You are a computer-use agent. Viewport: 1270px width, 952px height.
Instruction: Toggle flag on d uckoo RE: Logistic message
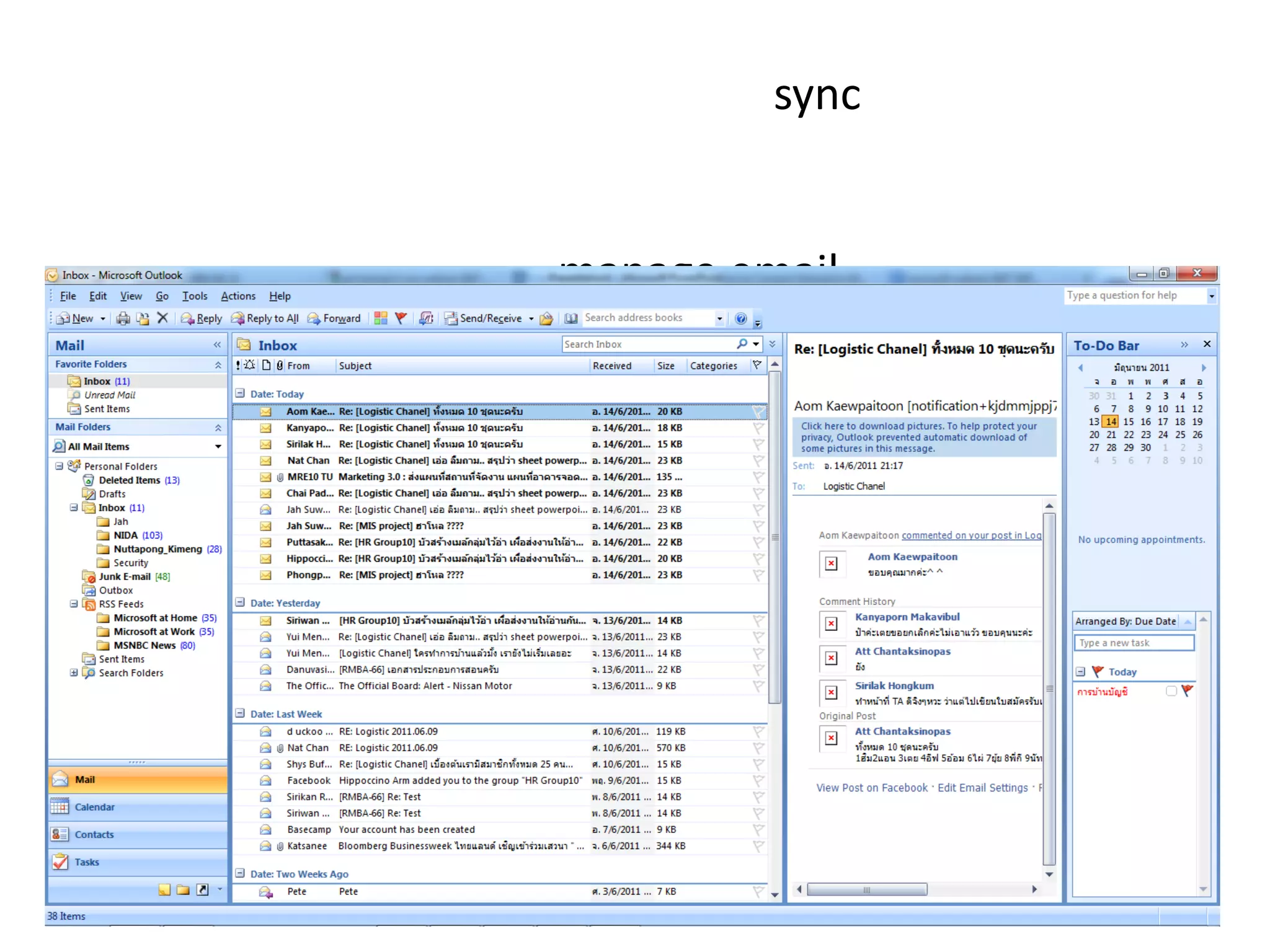(758, 731)
